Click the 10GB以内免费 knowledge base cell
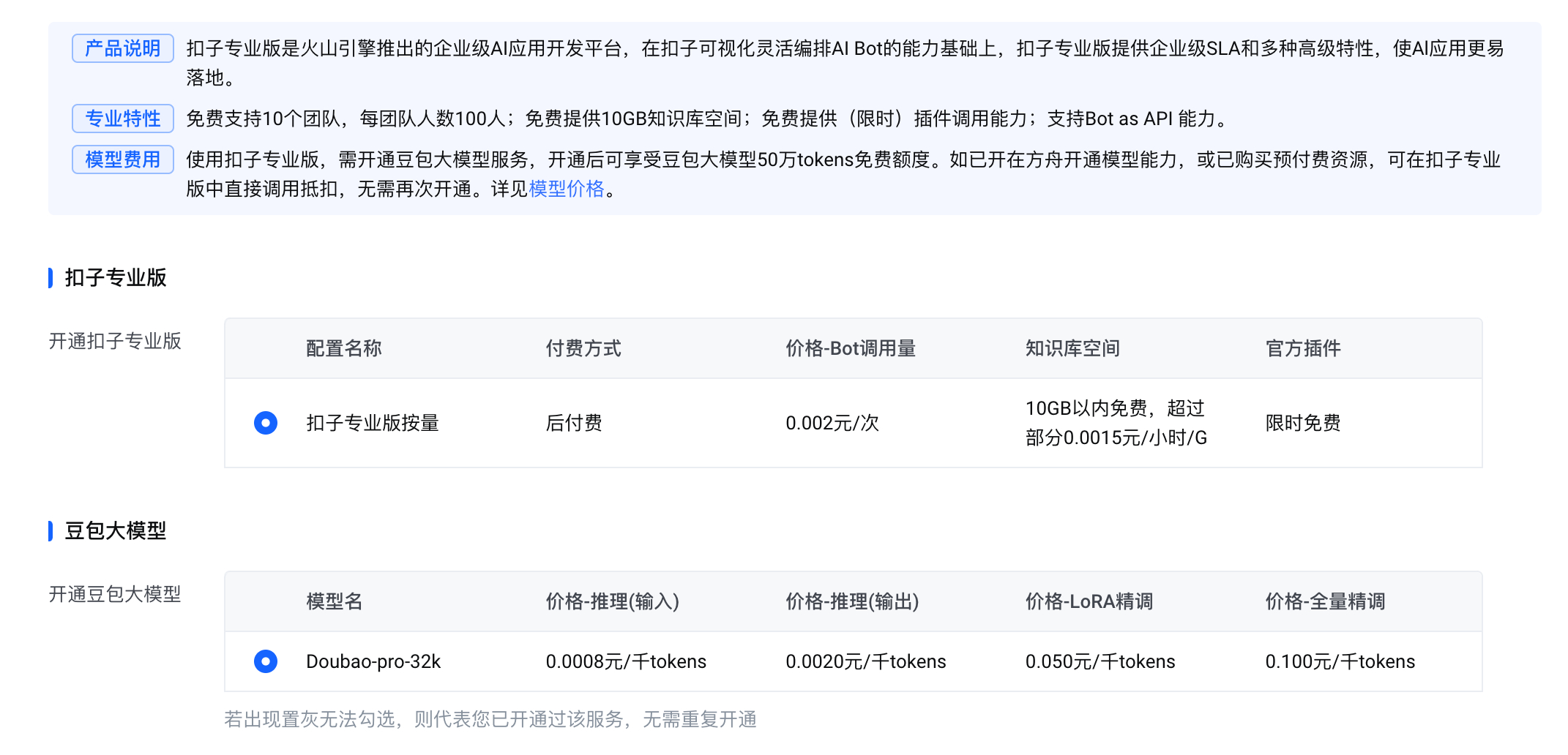 pos(1116,423)
